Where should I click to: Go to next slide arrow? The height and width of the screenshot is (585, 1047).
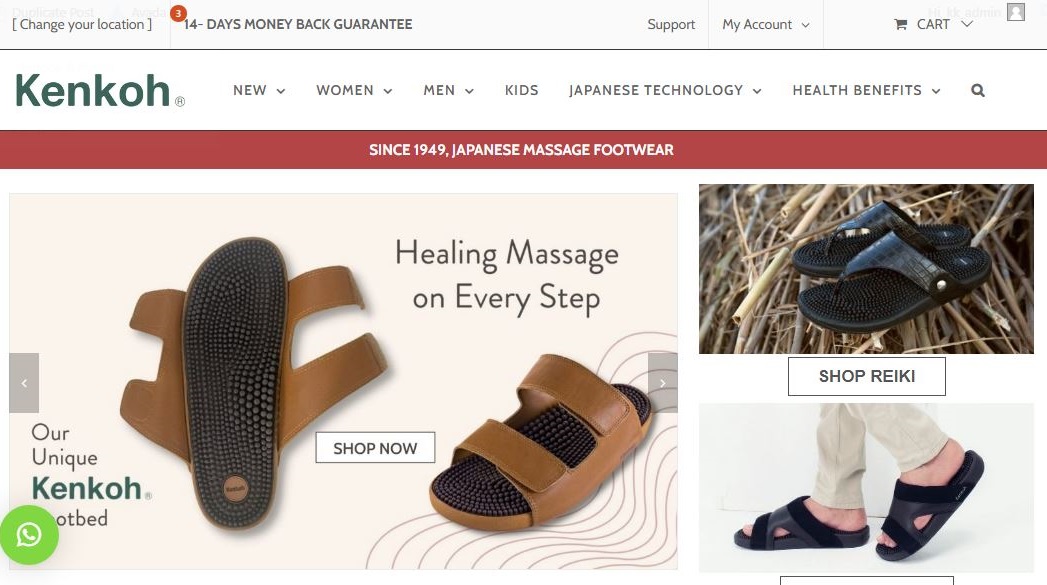coord(662,383)
